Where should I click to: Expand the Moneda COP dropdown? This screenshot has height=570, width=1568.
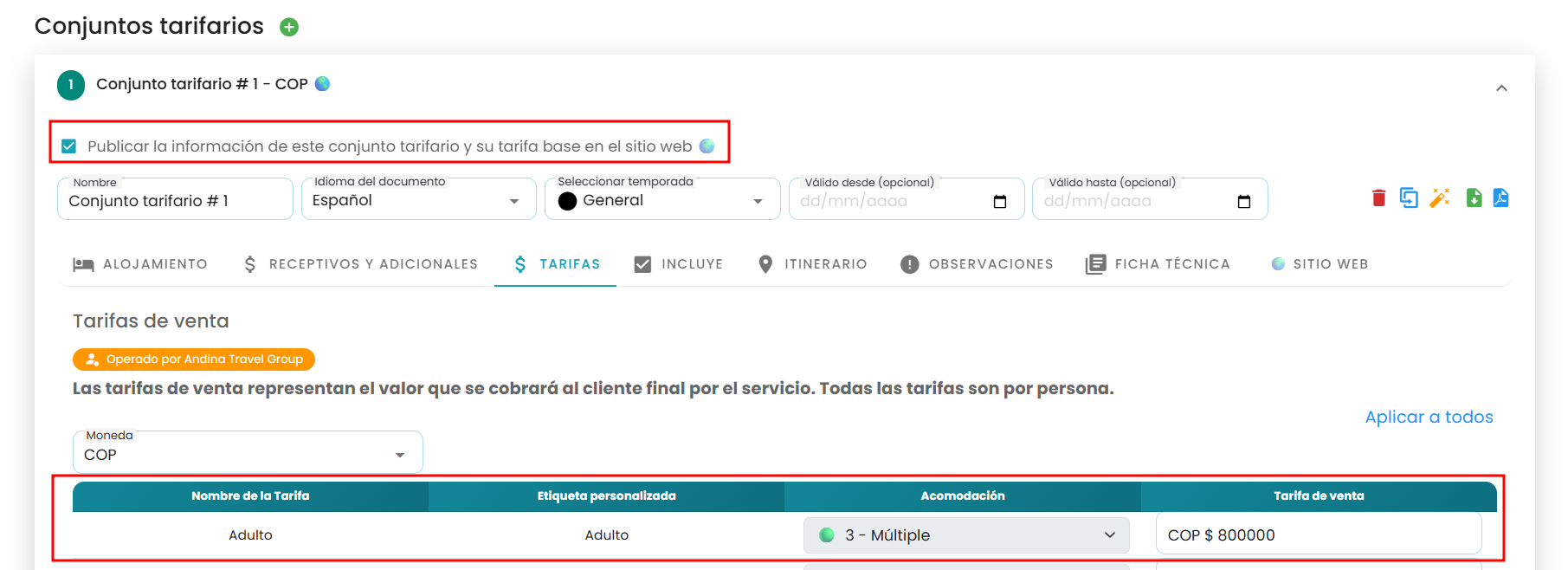pyautogui.click(x=248, y=452)
